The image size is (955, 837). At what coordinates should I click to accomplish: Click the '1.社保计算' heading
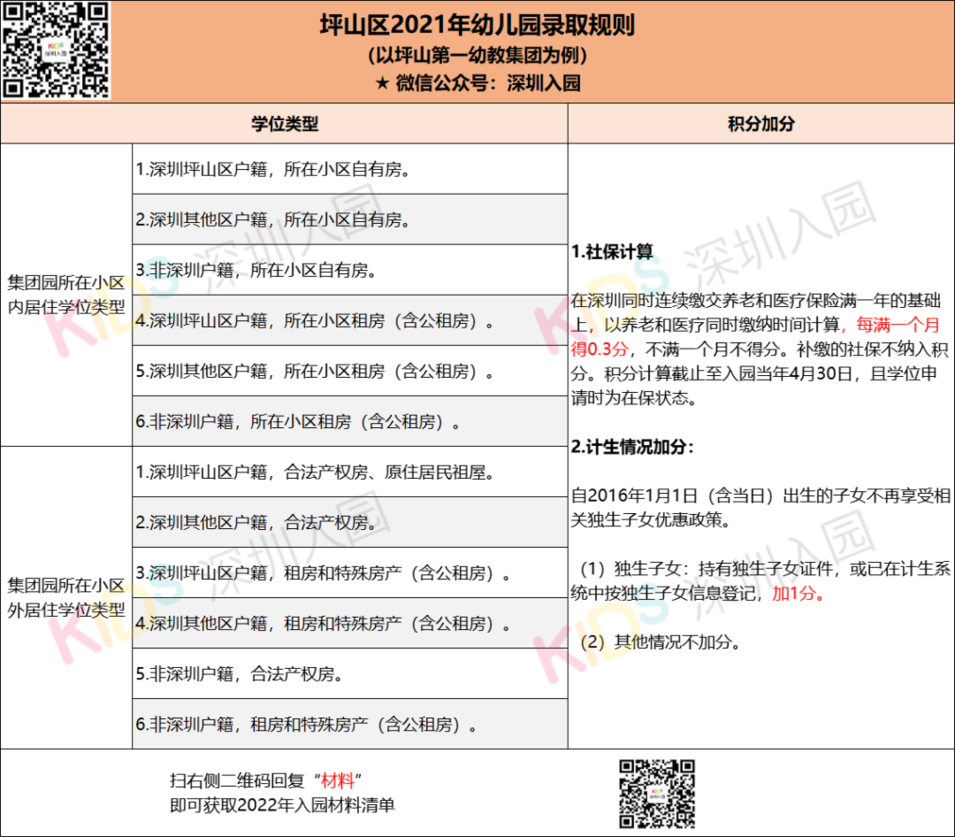[612, 252]
